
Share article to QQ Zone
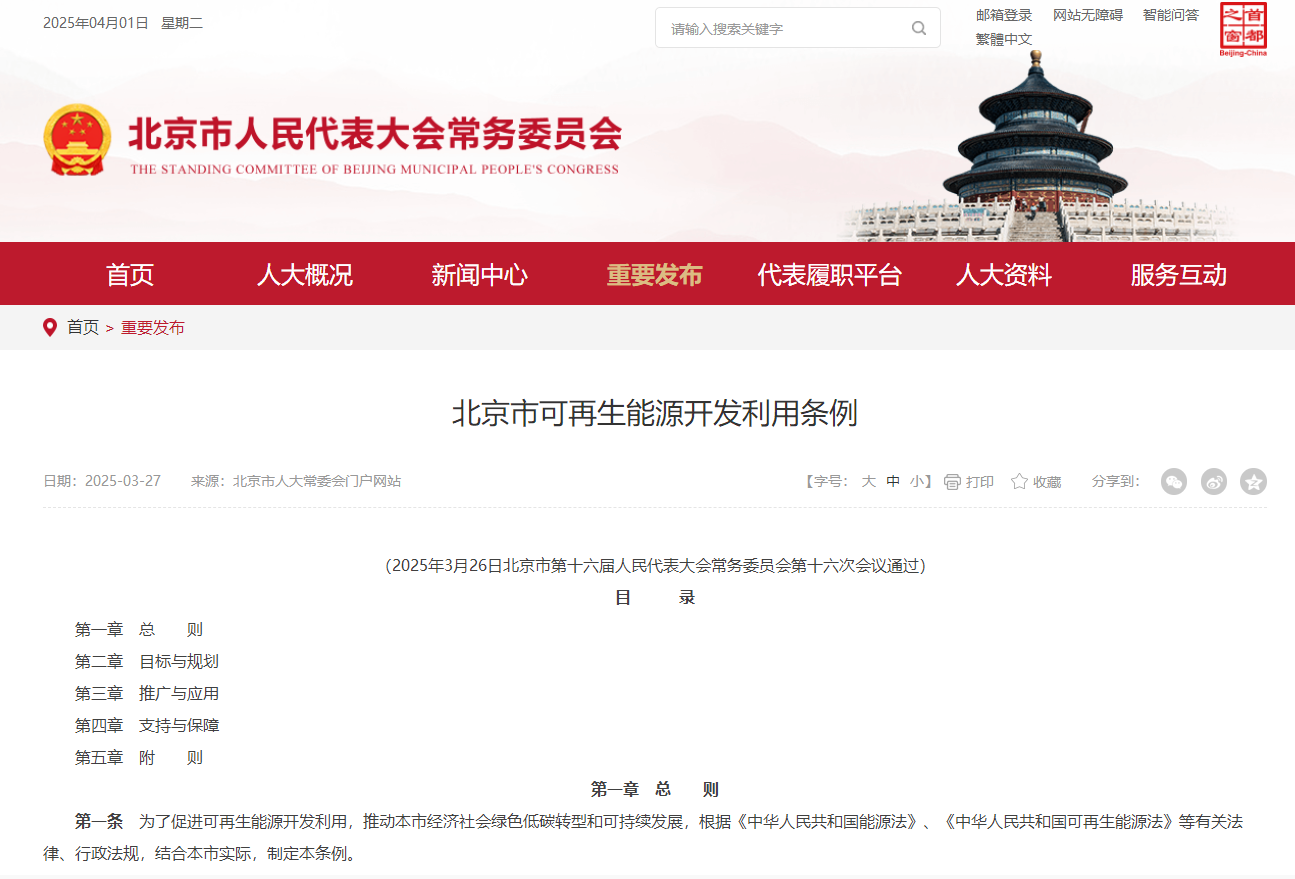pos(1253,481)
